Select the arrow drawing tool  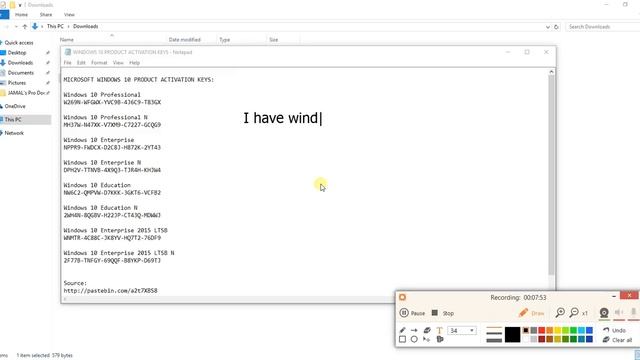414,330
